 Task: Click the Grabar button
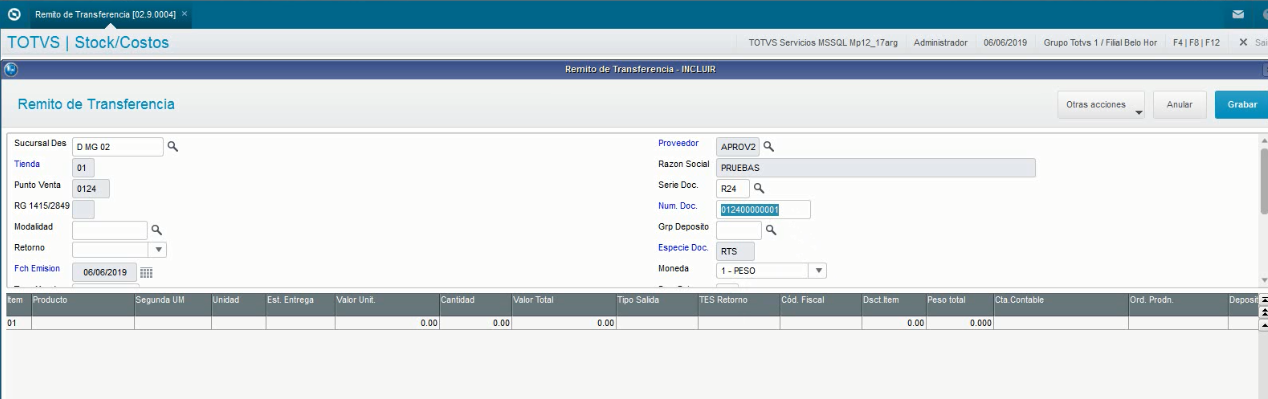coord(1241,104)
